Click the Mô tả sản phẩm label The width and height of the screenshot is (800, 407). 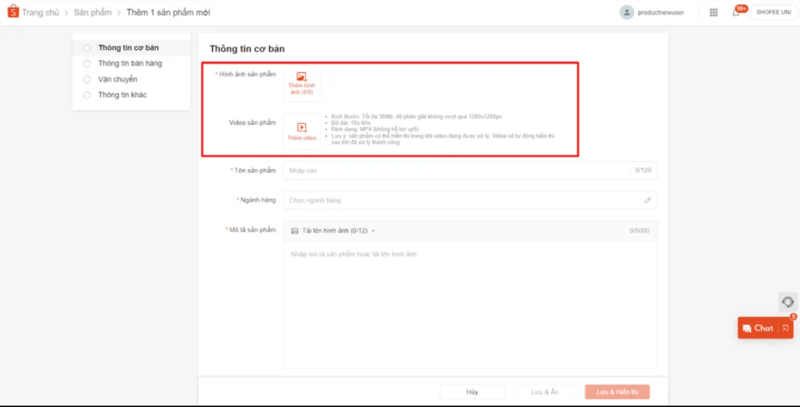(x=252, y=230)
